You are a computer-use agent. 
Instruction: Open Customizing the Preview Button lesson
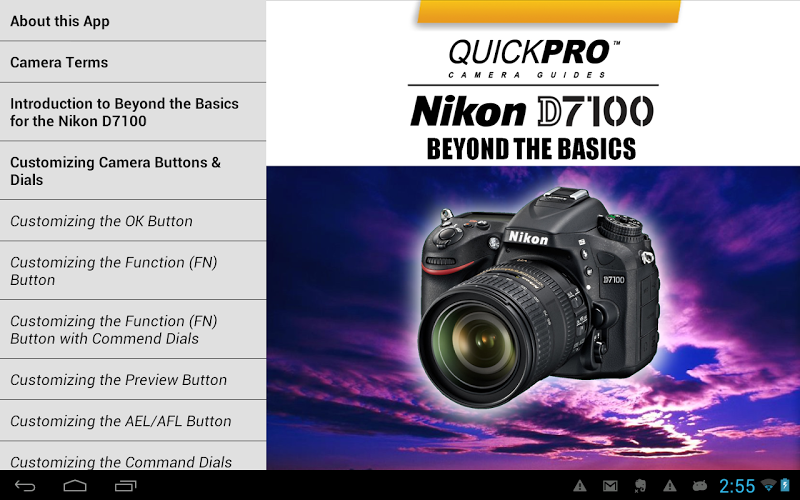pos(133,380)
